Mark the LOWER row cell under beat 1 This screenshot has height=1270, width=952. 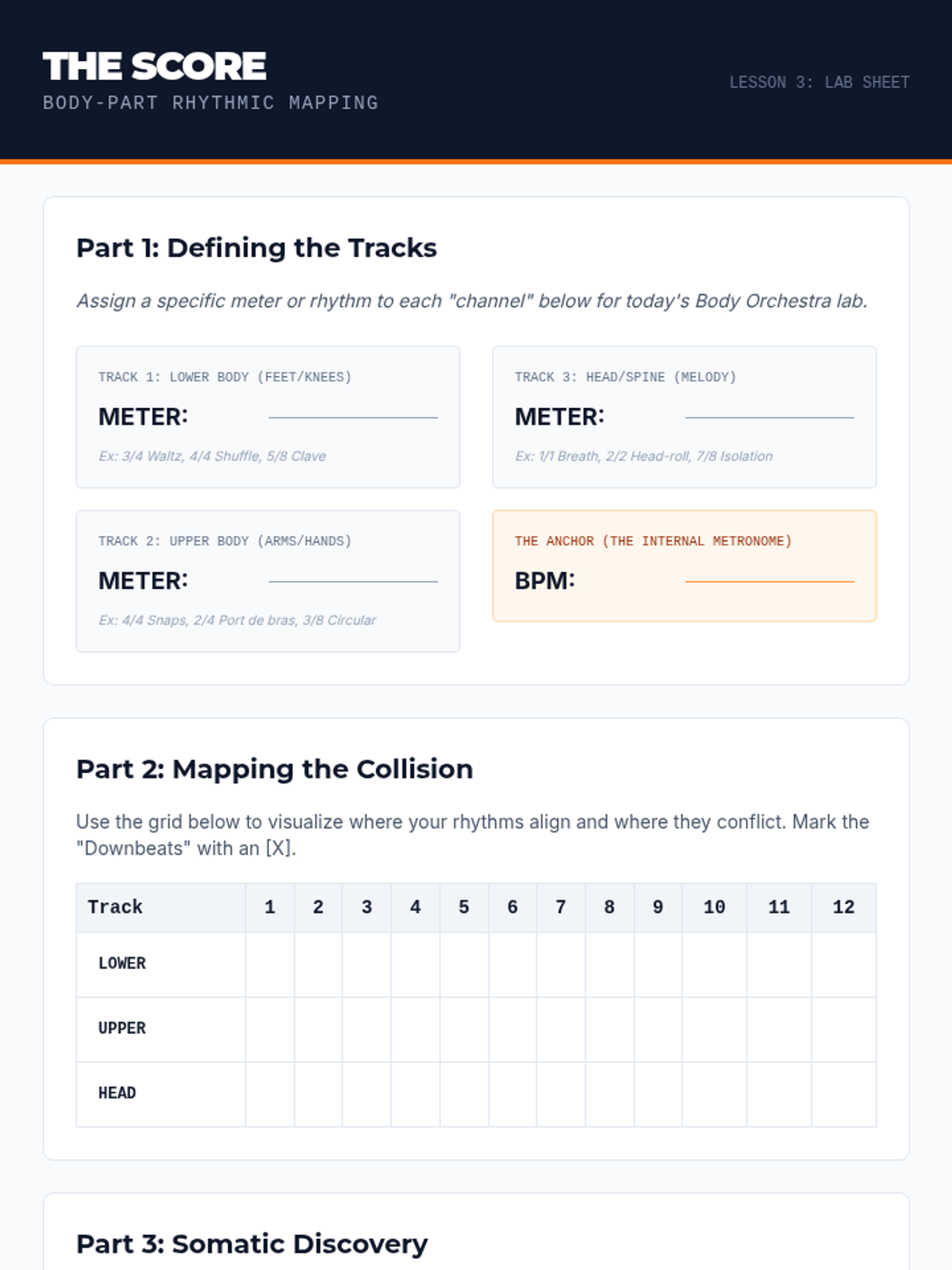pyautogui.click(x=270, y=964)
